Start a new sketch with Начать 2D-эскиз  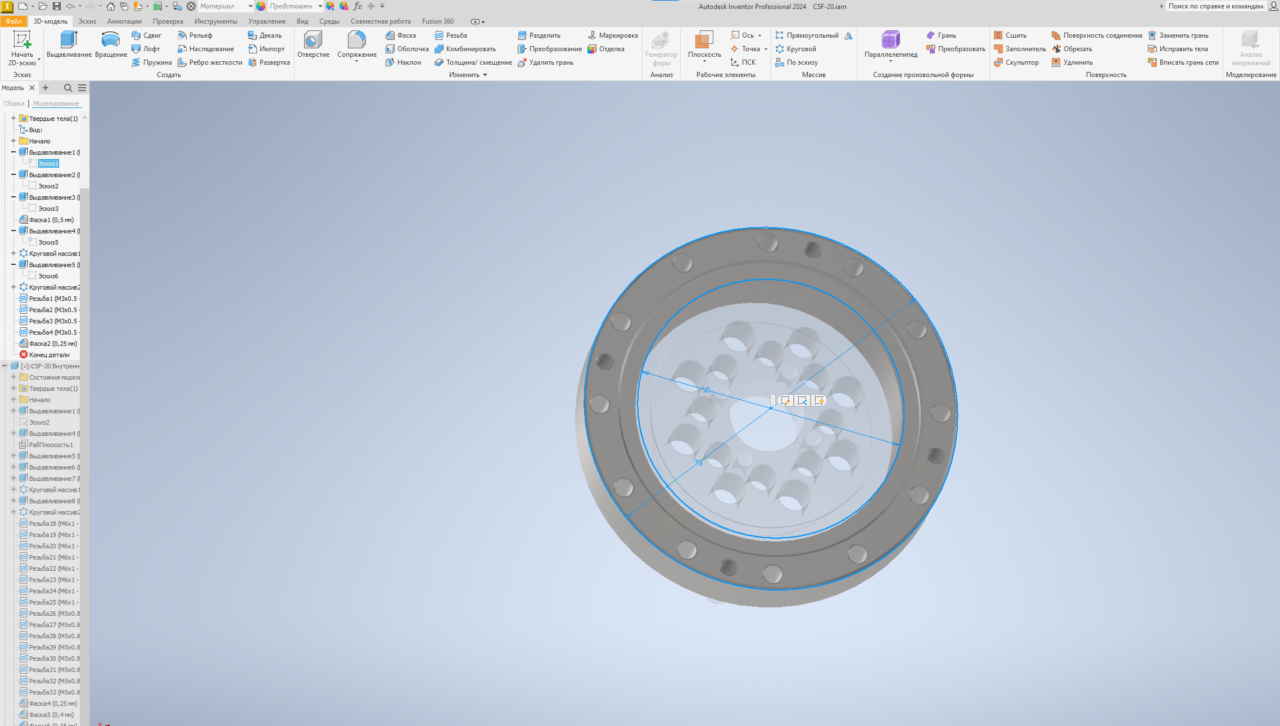(x=22, y=47)
